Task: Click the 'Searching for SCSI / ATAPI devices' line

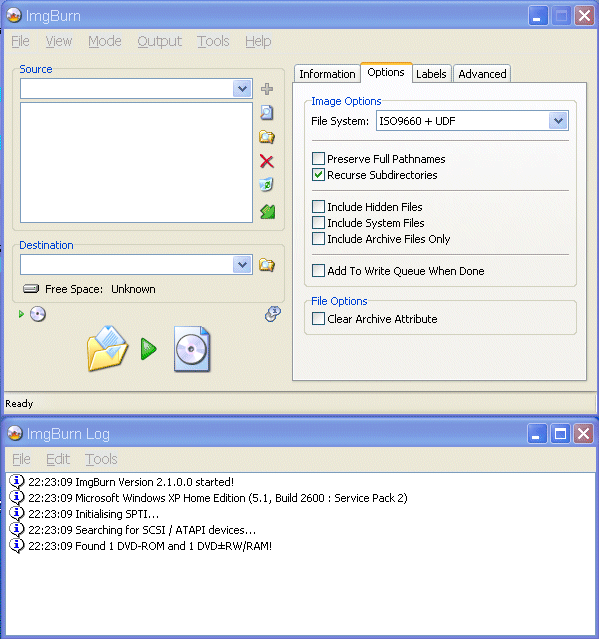Action: pos(142,530)
